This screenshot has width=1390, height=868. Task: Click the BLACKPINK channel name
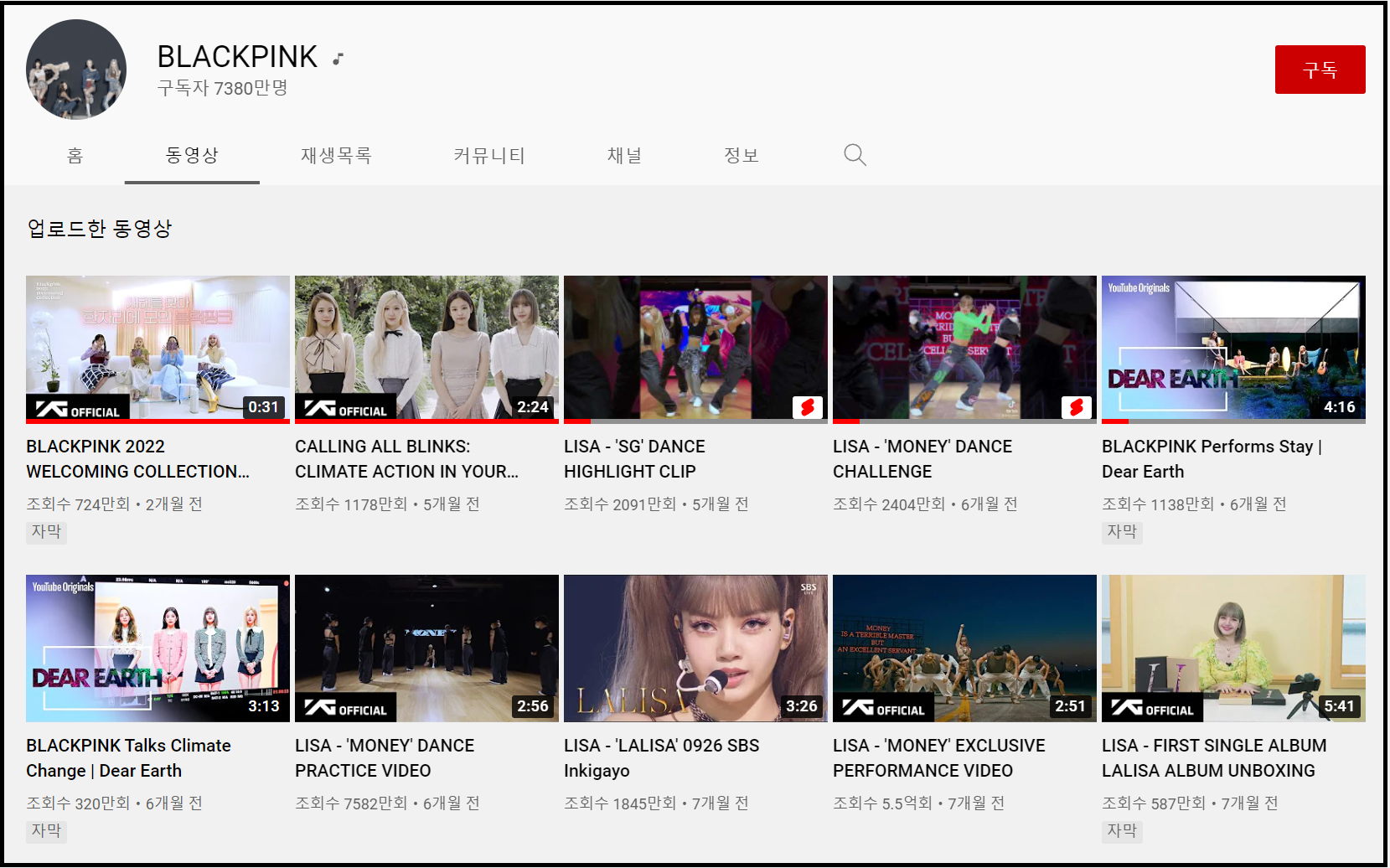[x=237, y=57]
